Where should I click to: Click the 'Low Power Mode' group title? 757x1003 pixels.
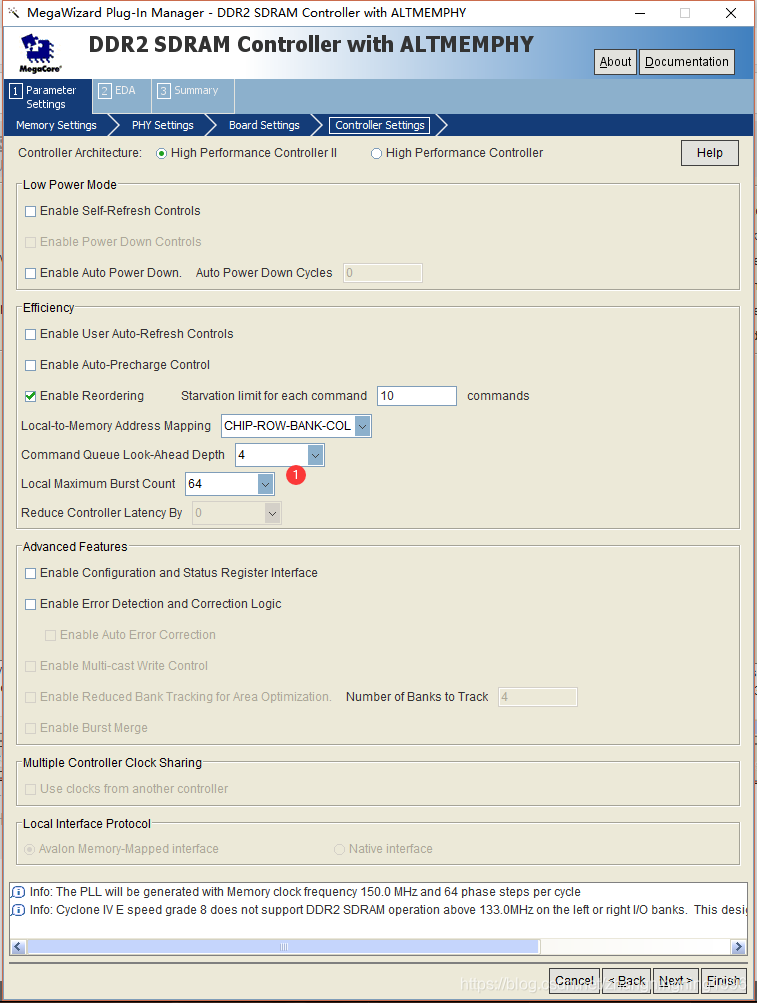pyautogui.click(x=70, y=185)
